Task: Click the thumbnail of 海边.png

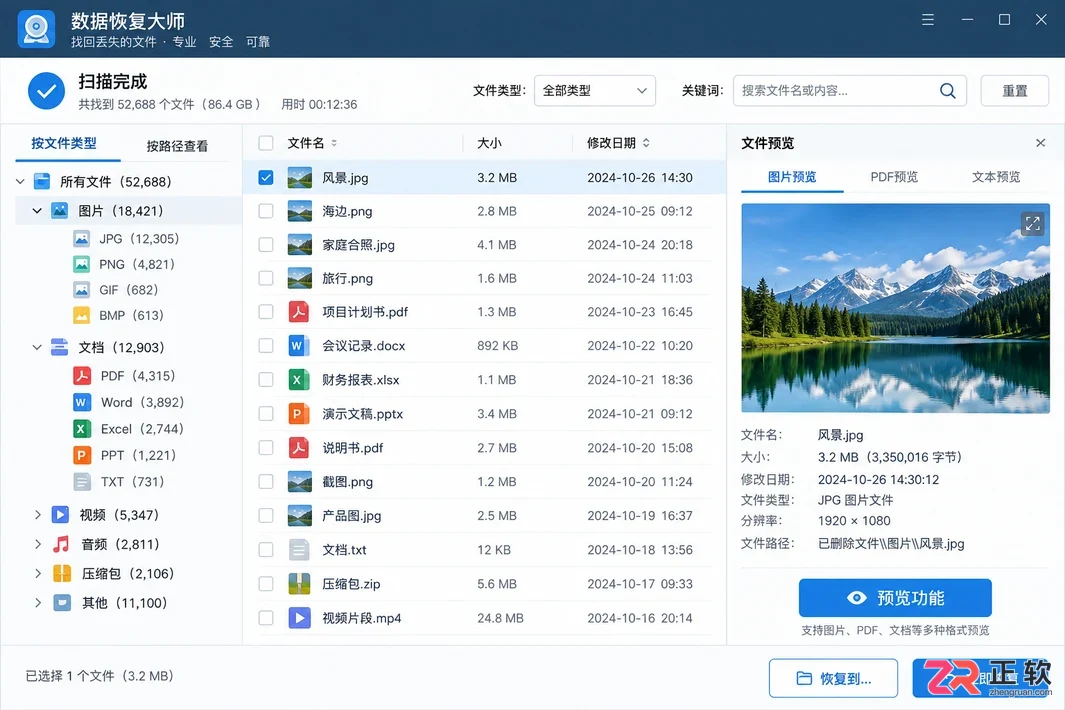Action: (300, 211)
